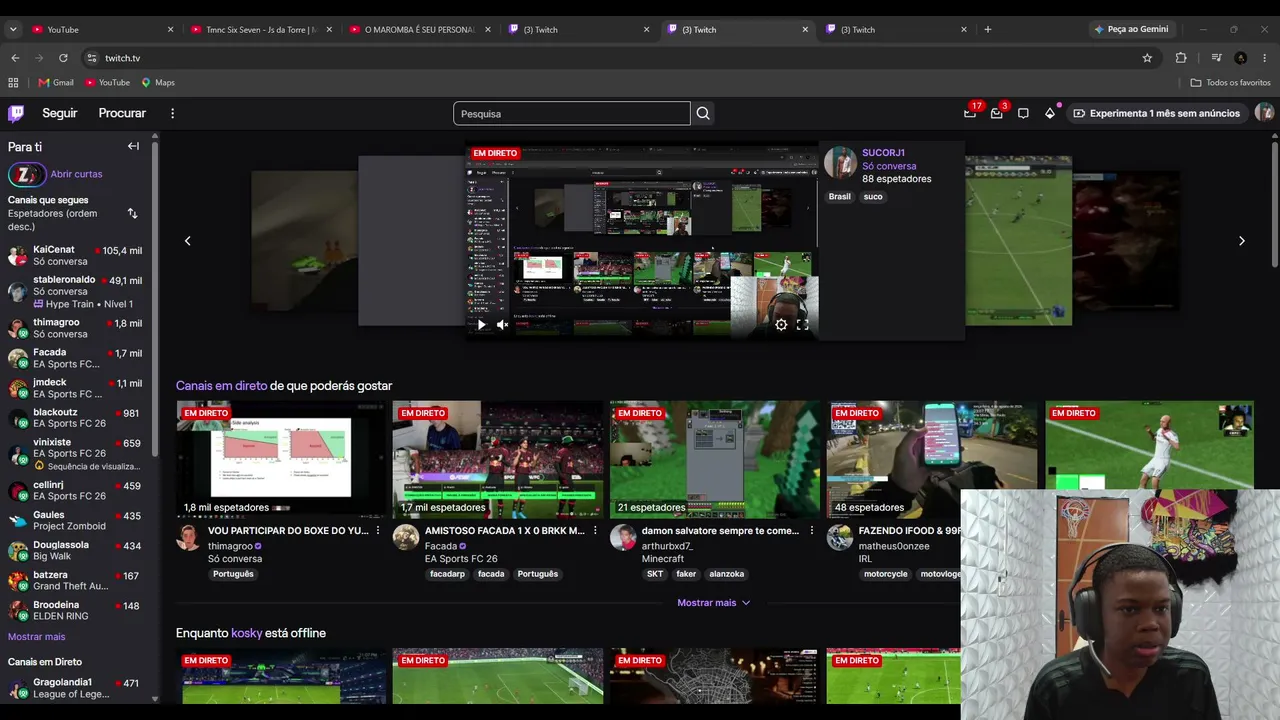Play the featured SUCORJ1 stream
1280x720 pixels.
click(481, 324)
